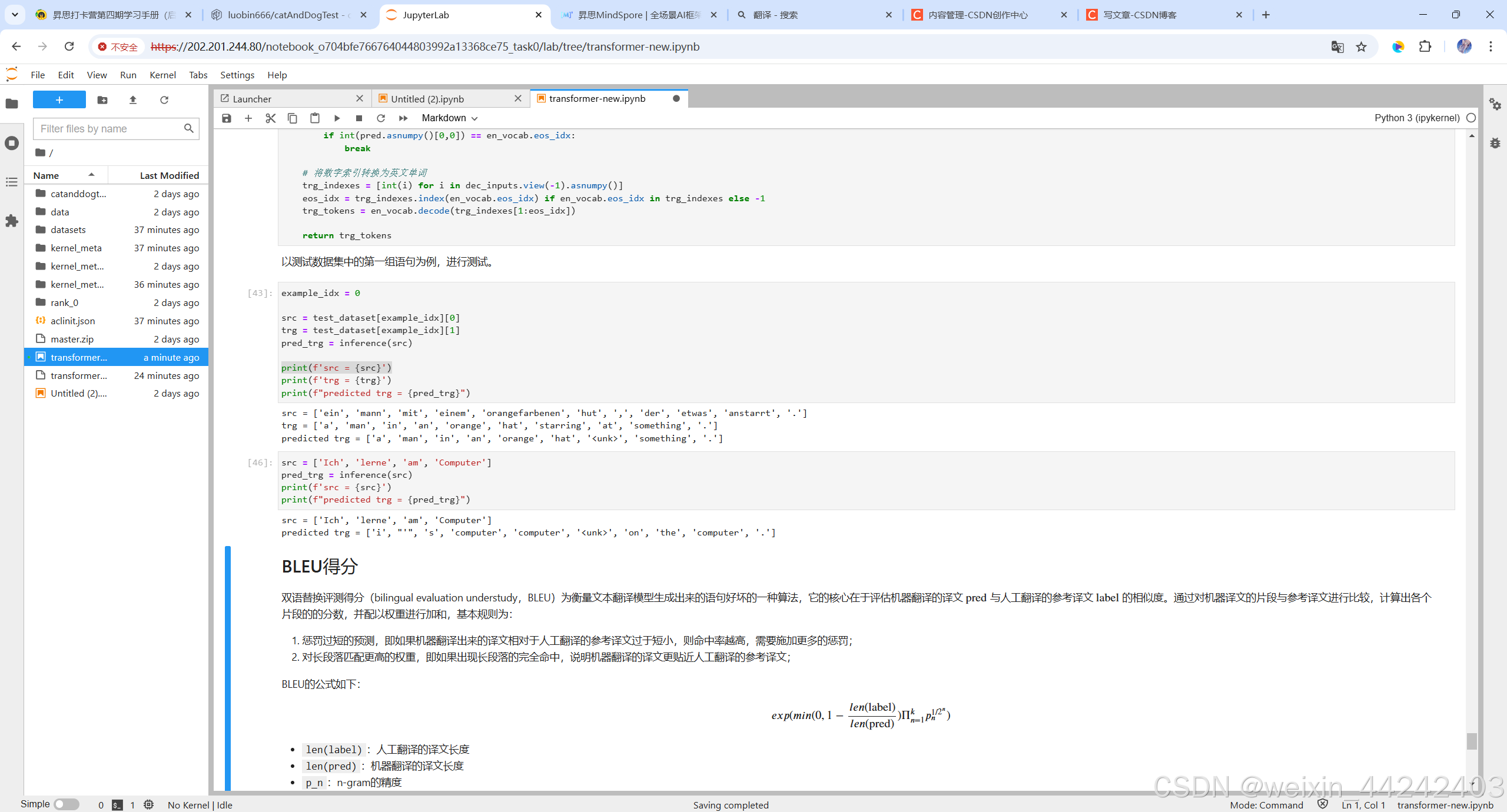1507x812 pixels.
Task: Click the blue new launcher button
Action: click(x=59, y=100)
